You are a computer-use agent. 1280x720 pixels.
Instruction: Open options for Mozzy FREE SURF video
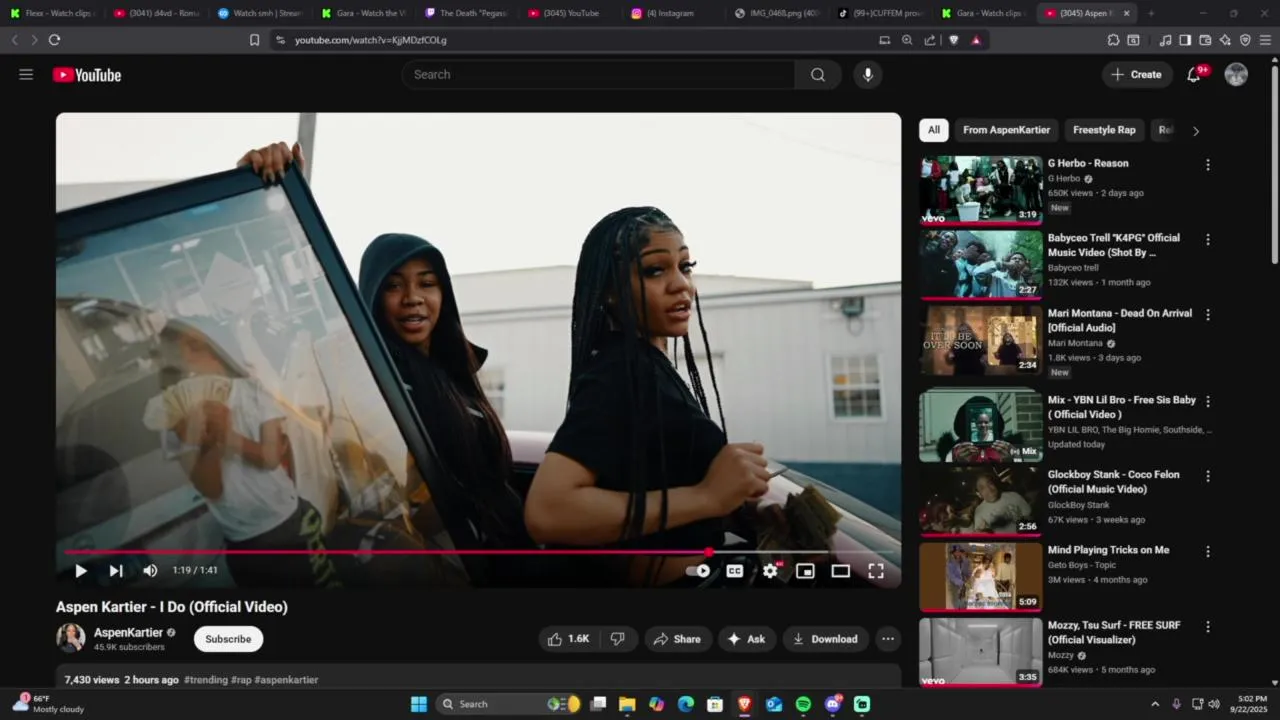pyautogui.click(x=1207, y=627)
